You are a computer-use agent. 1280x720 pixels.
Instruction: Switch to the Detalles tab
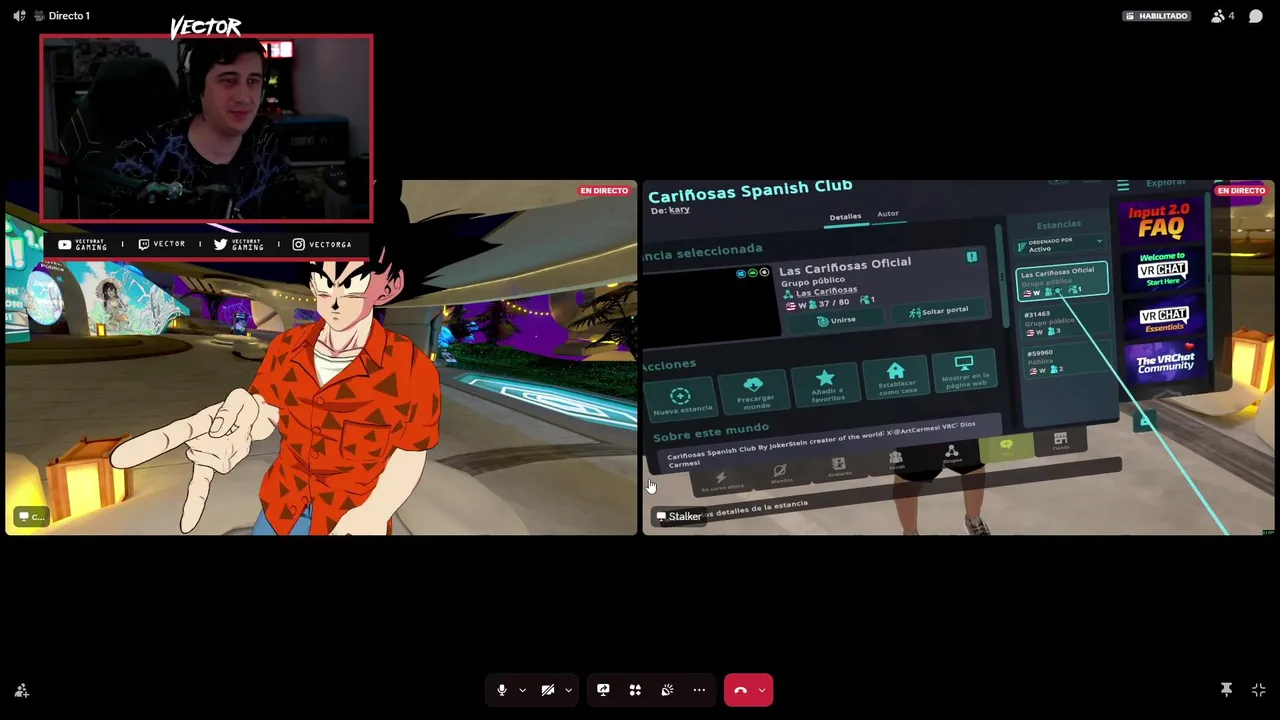(845, 217)
